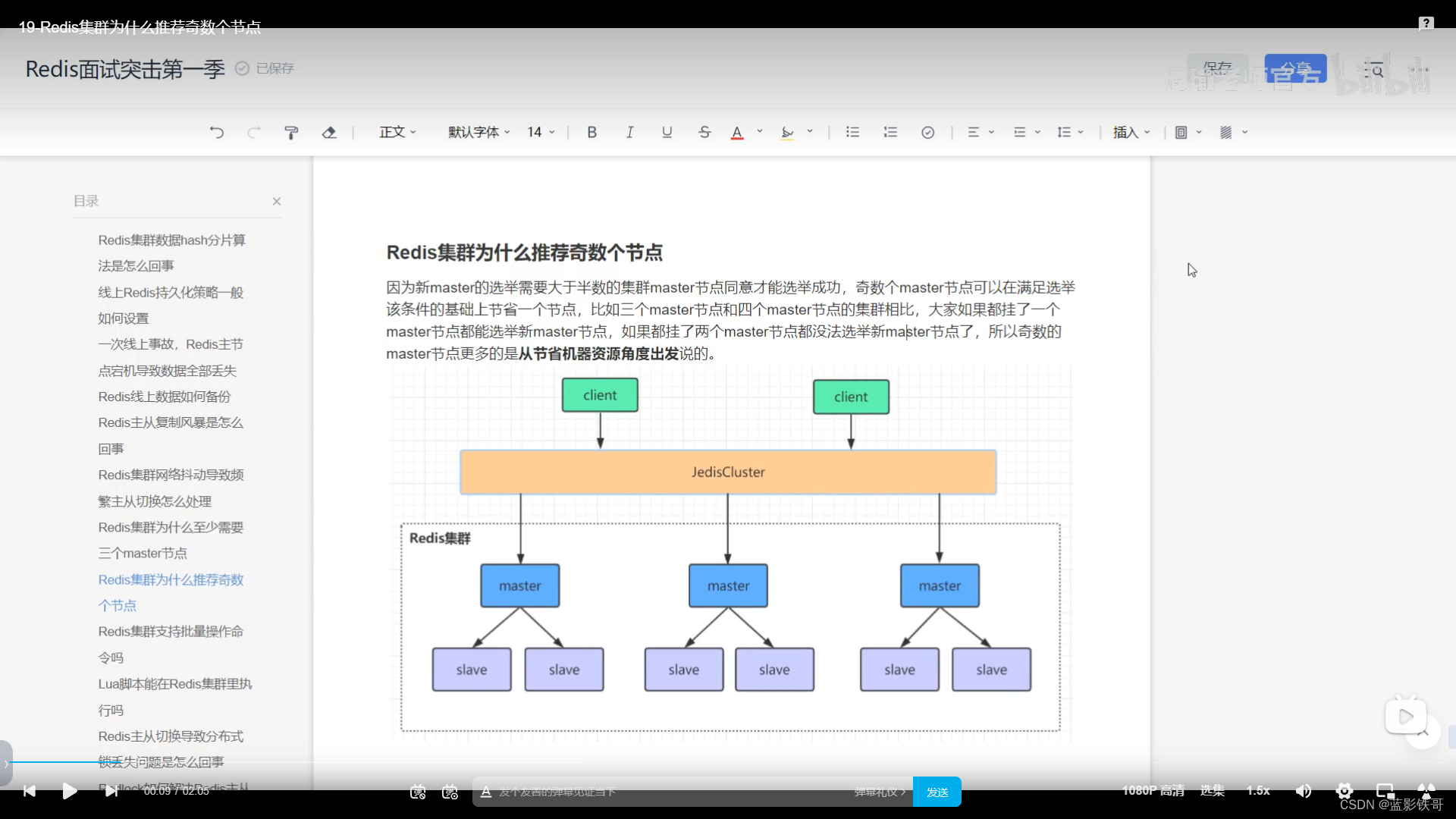This screenshot has height=819, width=1456.
Task: Open highlight color dropdown arrow
Action: coord(810,132)
